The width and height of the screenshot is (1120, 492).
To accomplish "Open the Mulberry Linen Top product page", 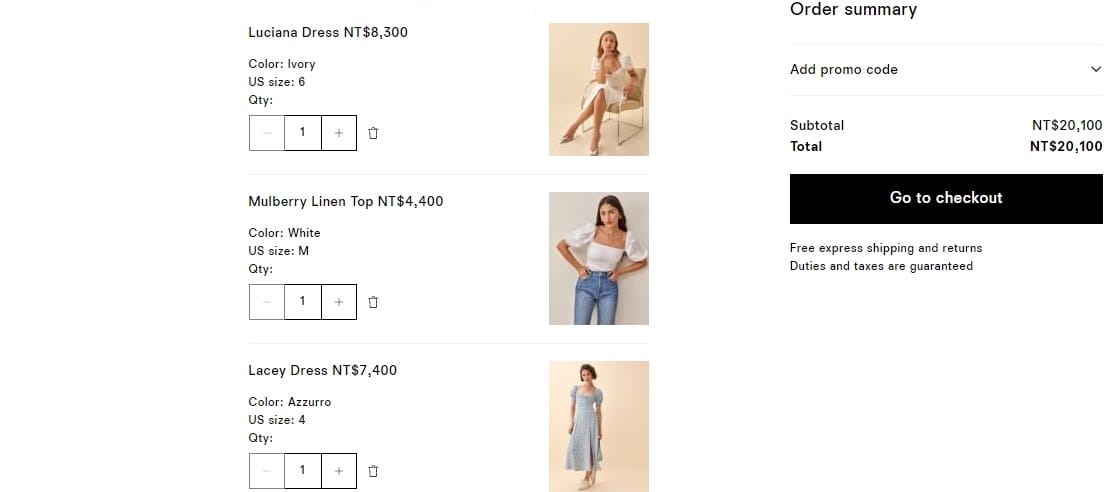I will (310, 201).
